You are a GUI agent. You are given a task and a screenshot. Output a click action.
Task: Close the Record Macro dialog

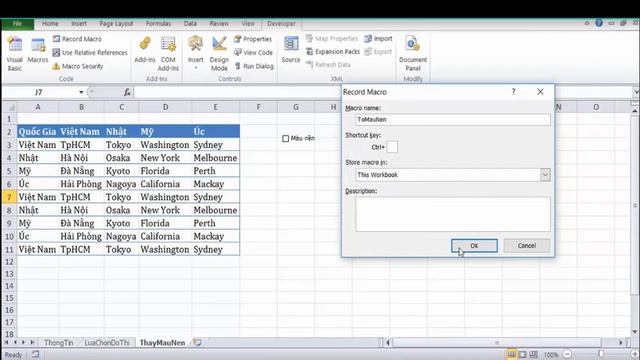540,92
